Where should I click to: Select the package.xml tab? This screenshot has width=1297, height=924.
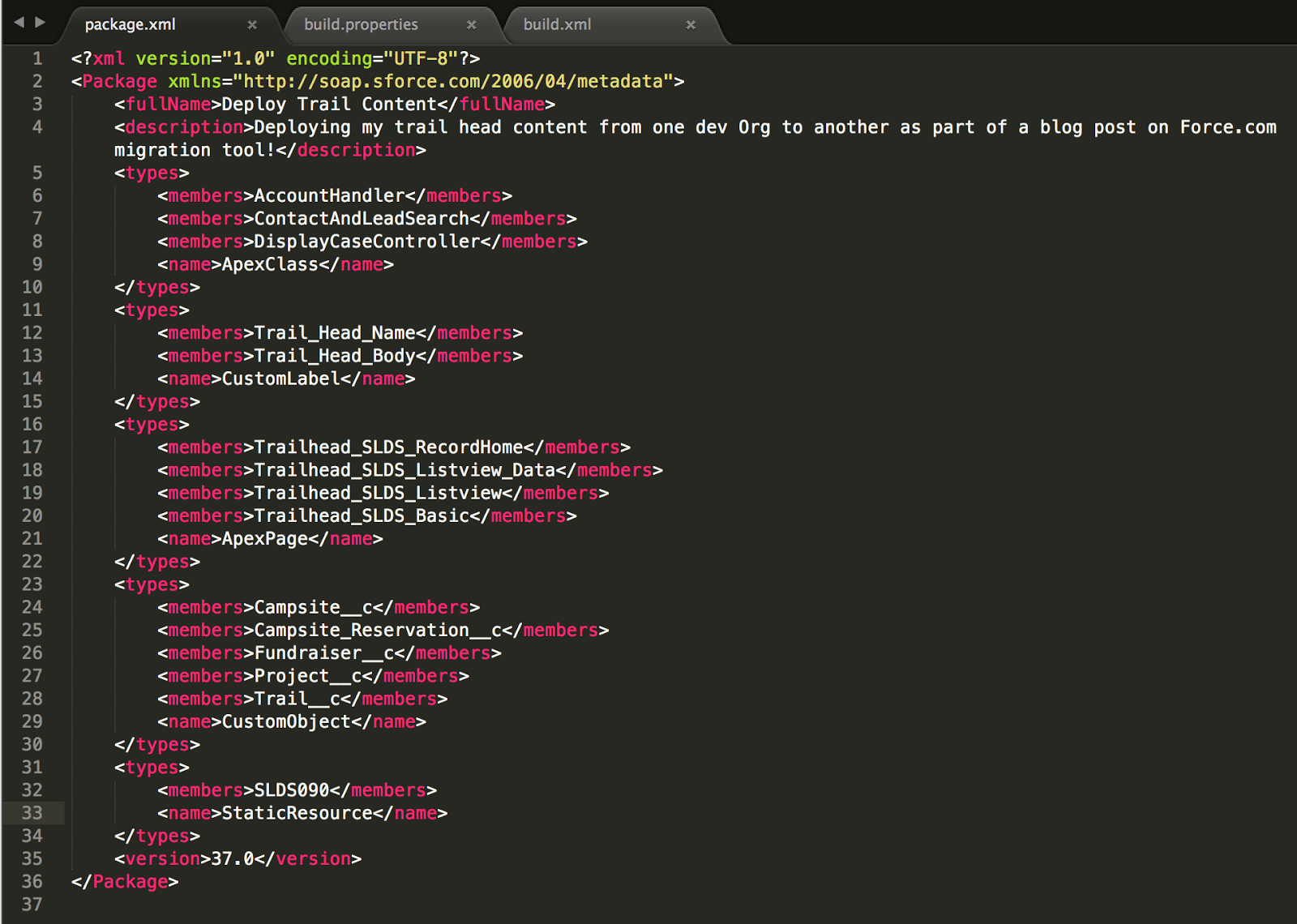tap(130, 24)
